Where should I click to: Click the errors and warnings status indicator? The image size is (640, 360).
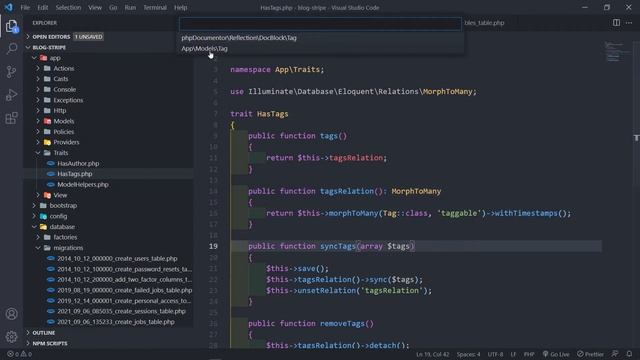click(x=19, y=354)
